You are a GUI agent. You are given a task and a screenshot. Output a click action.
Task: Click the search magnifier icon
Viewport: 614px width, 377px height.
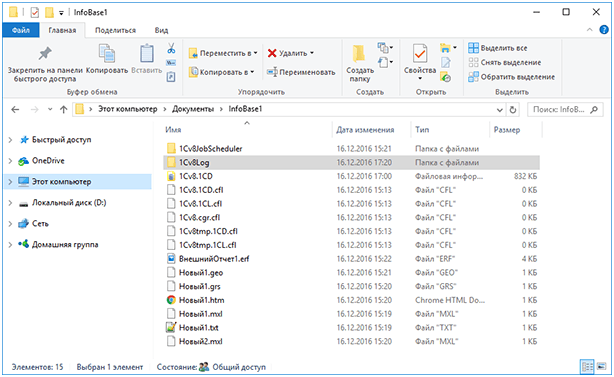(x=594, y=110)
